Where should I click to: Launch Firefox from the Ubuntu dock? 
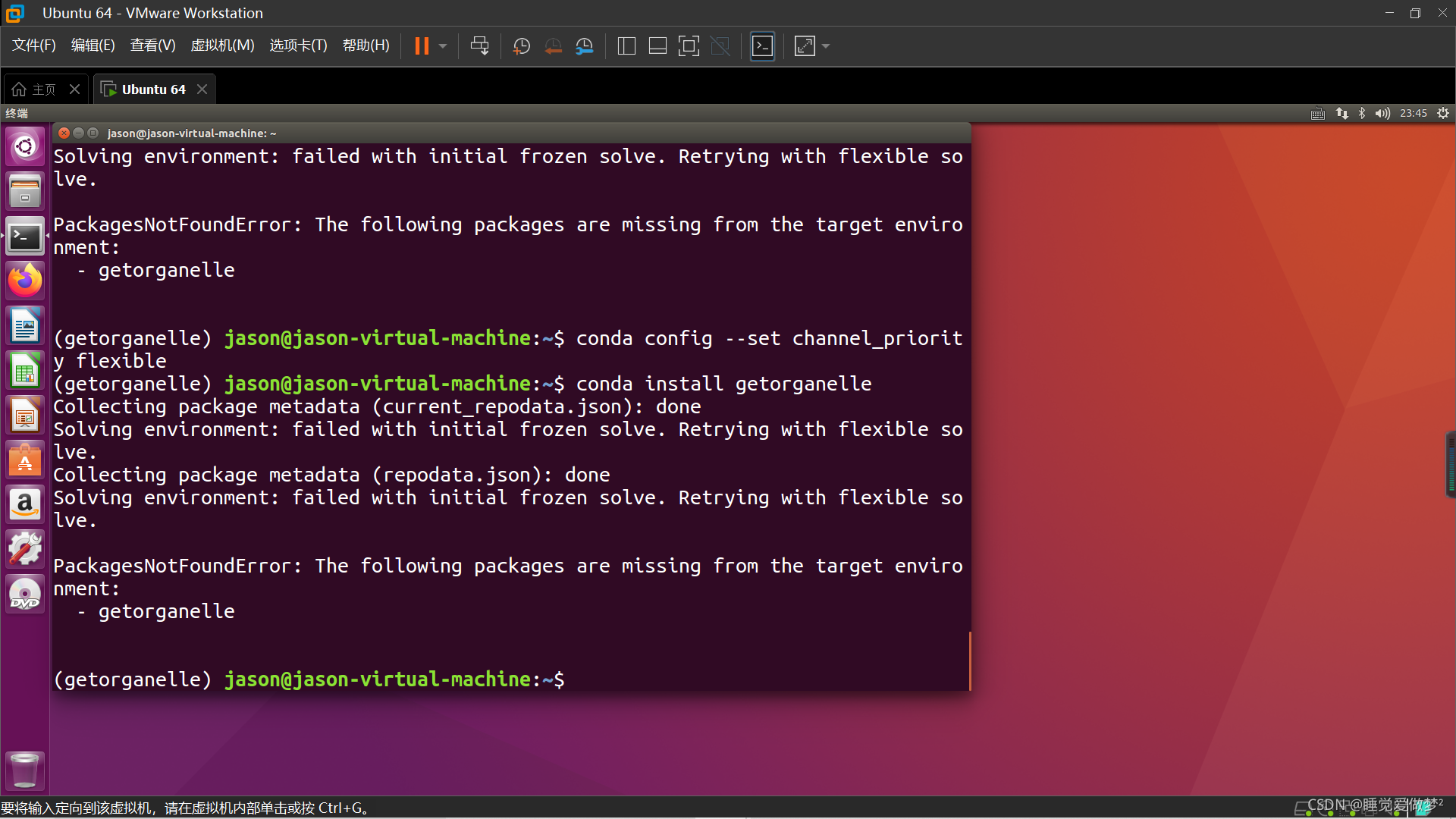25,281
